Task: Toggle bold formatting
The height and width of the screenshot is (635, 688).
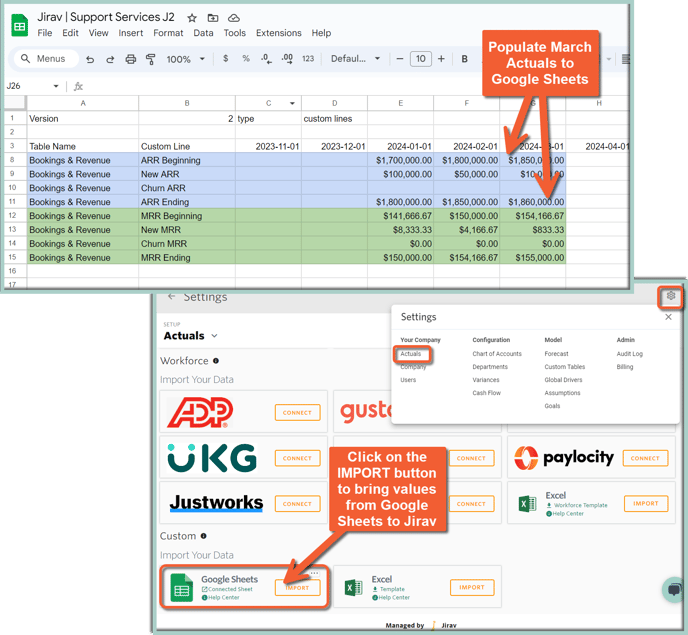Action: point(465,59)
